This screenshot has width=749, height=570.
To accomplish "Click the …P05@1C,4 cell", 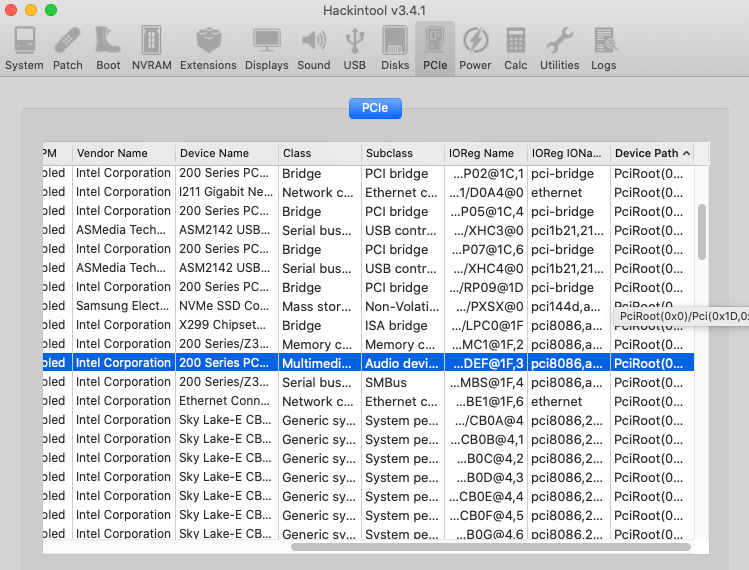I will pos(487,211).
